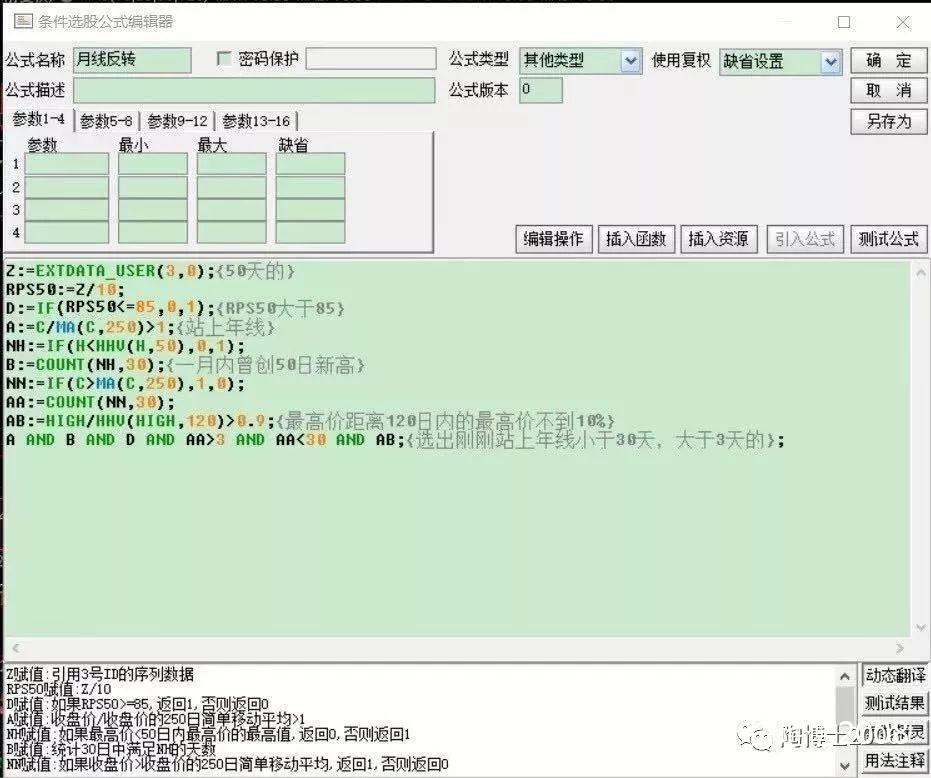The height and width of the screenshot is (778, 931).
Task: Click the translation line Z赋值:引用3号ID的序列数据
Action: pyautogui.click(x=100, y=674)
